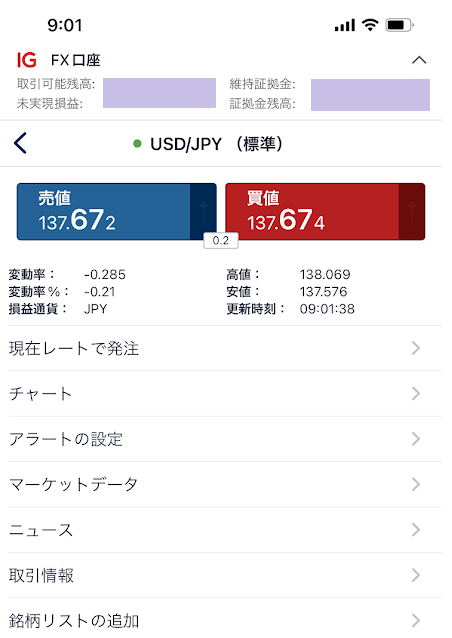This screenshot has width=452, height=638.
Task: Open アラートの設定 alert settings
Action: [x=225, y=439]
